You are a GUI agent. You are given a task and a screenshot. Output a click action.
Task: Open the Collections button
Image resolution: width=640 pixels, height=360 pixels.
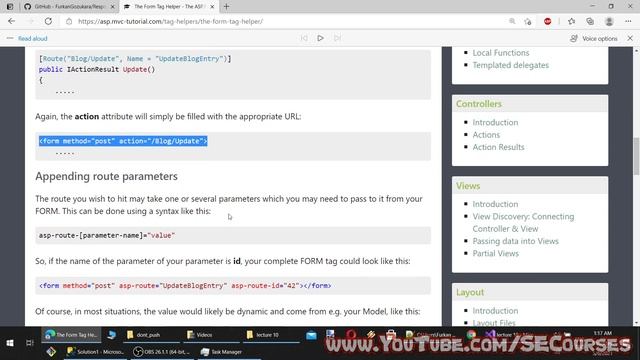coord(590,21)
